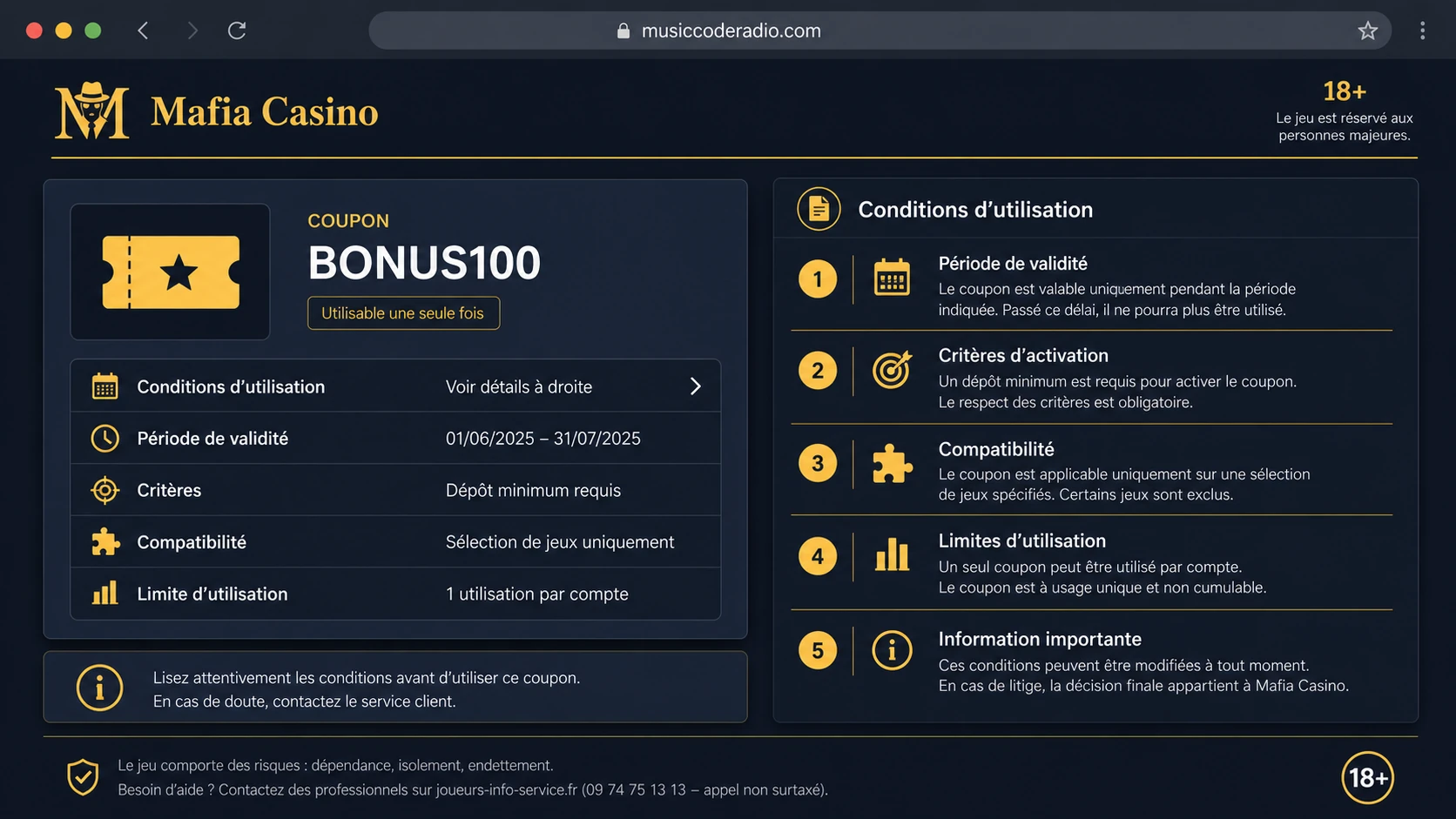Viewport: 1456px width, 819px height.
Task: Click the circular 18+ badge in footer
Action: pos(1367,777)
